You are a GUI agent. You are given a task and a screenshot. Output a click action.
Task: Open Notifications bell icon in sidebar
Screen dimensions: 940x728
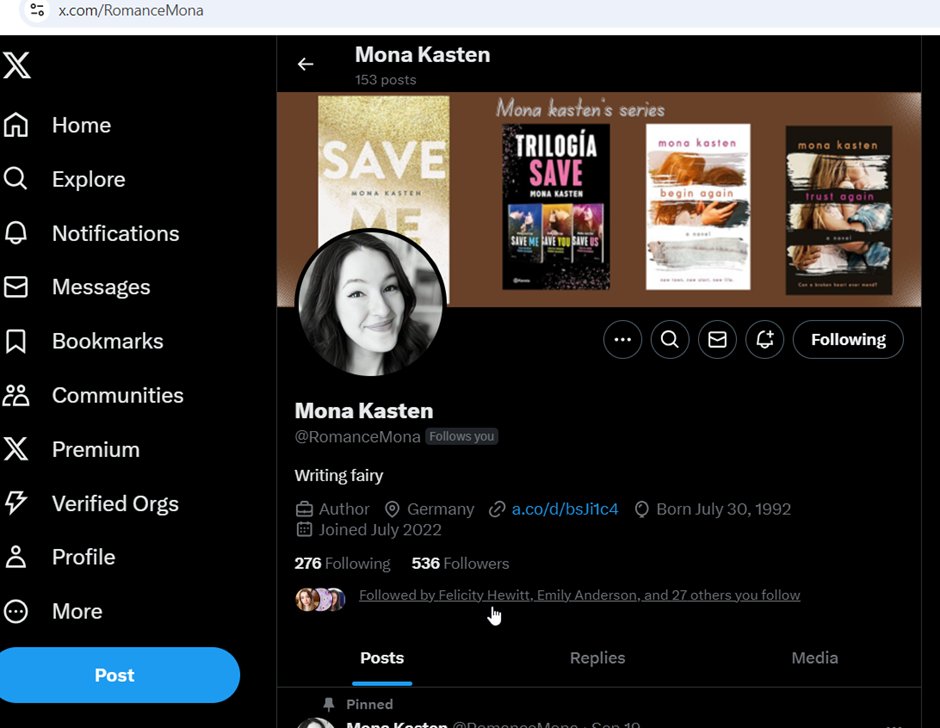pyautogui.click(x=16, y=233)
